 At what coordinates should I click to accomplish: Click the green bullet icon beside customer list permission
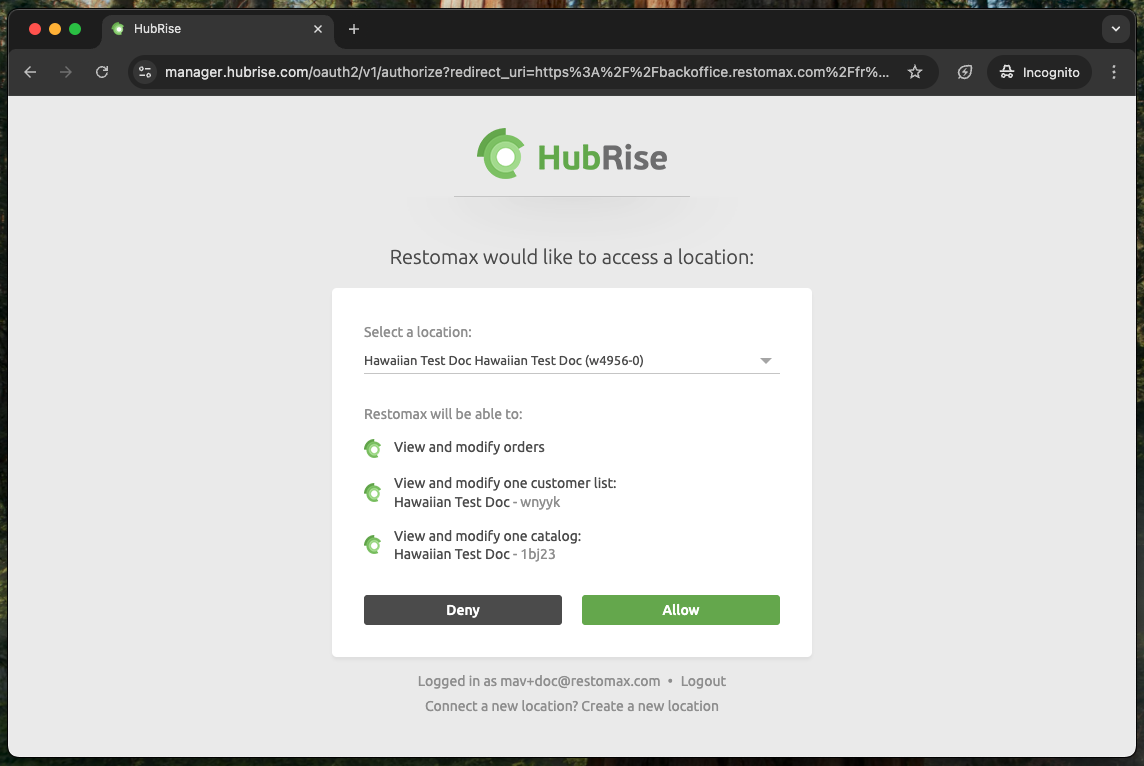pyautogui.click(x=373, y=492)
